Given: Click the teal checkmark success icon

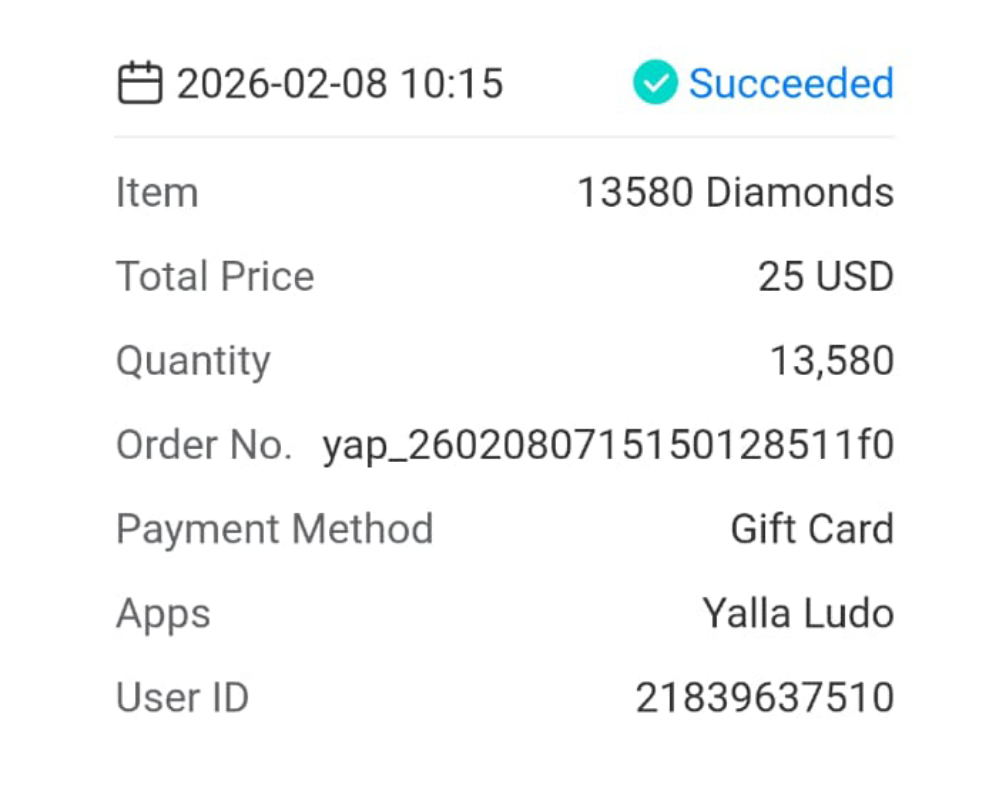Looking at the screenshot, I should click(655, 83).
